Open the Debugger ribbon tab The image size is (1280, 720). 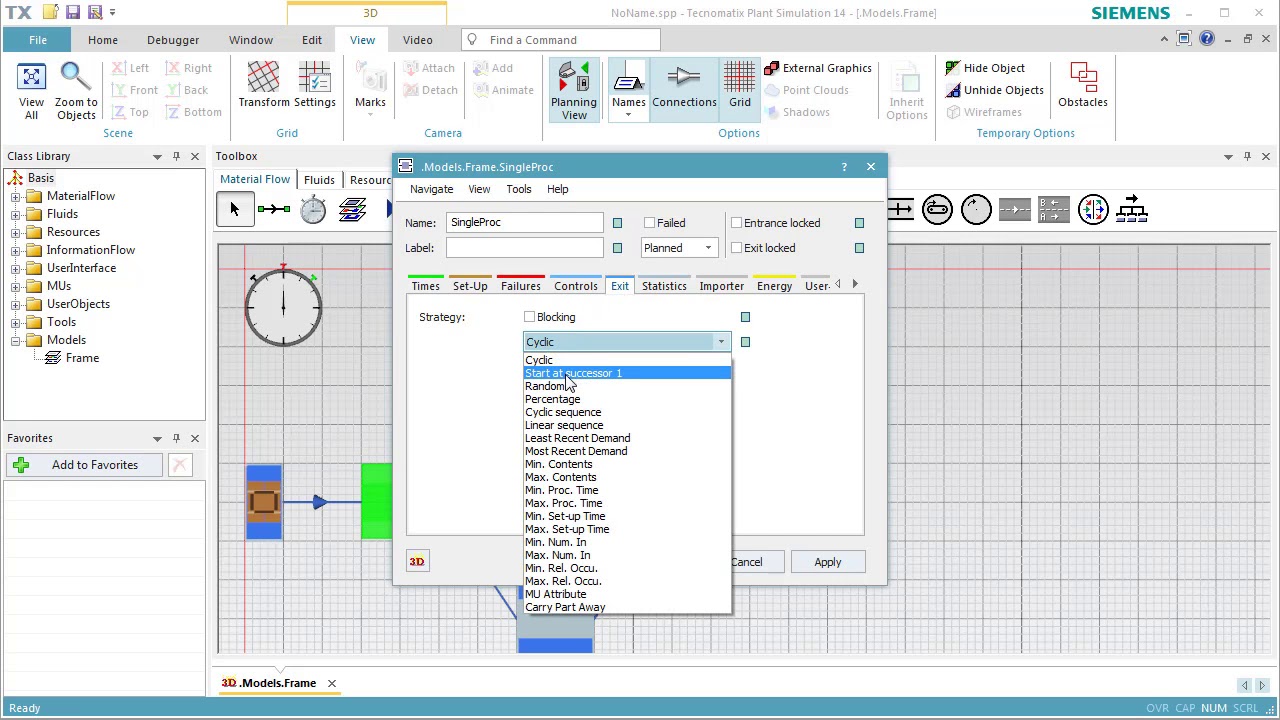point(173,40)
